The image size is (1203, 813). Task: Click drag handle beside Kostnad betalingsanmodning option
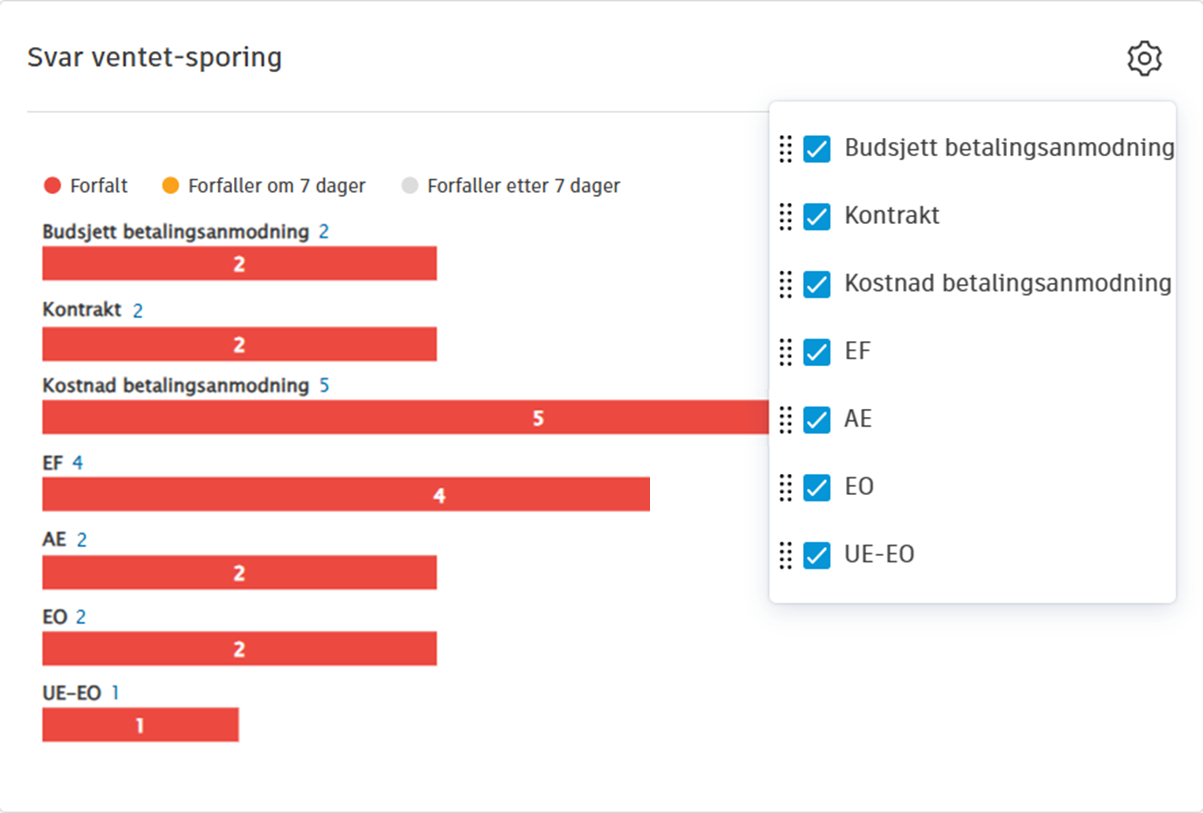[x=786, y=284]
